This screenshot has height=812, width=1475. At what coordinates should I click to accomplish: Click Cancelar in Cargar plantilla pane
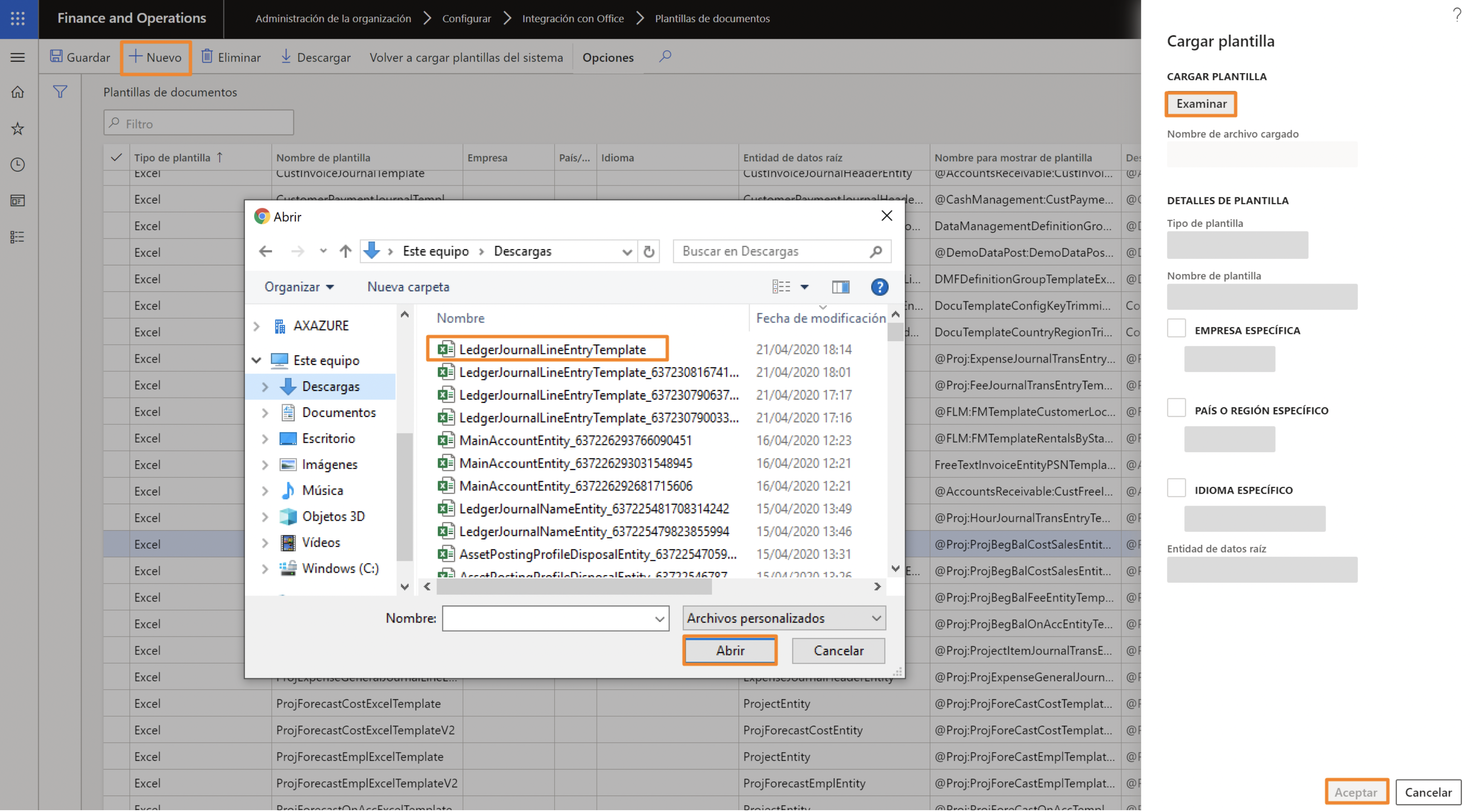click(1427, 793)
